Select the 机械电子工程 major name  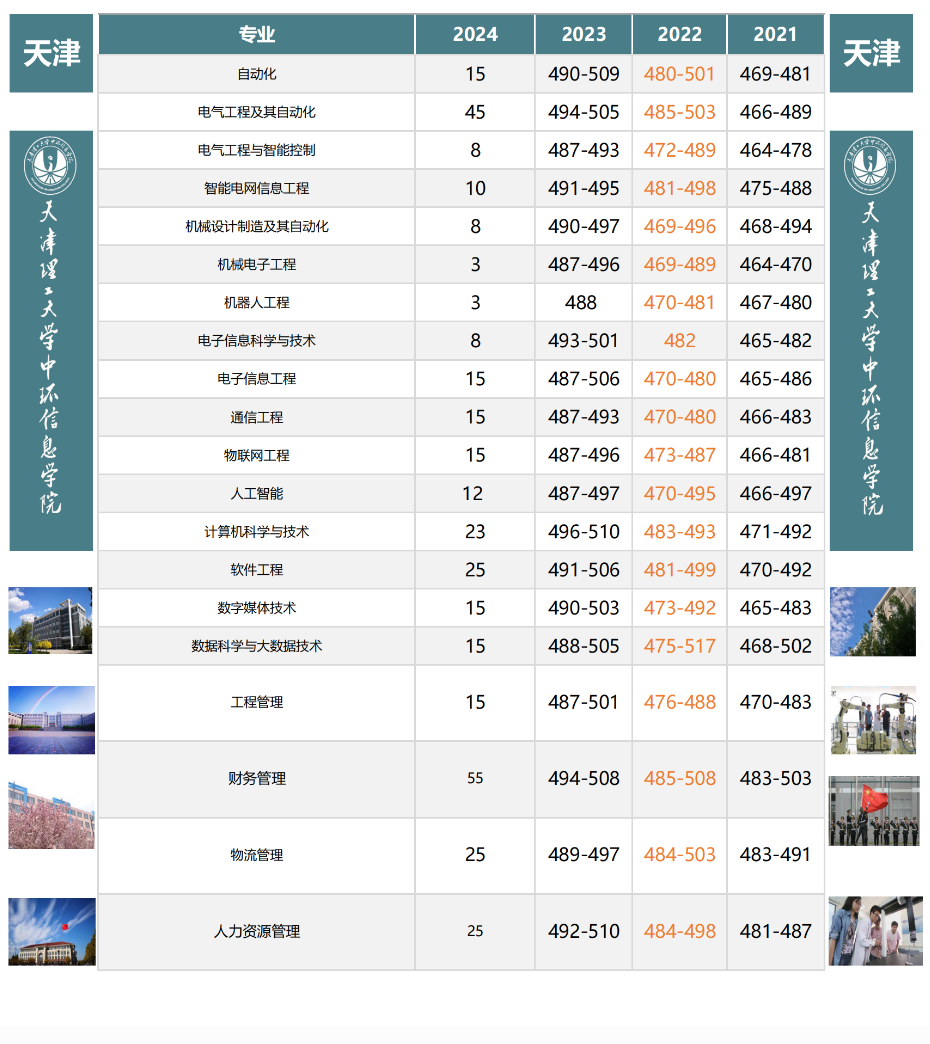tap(257, 264)
